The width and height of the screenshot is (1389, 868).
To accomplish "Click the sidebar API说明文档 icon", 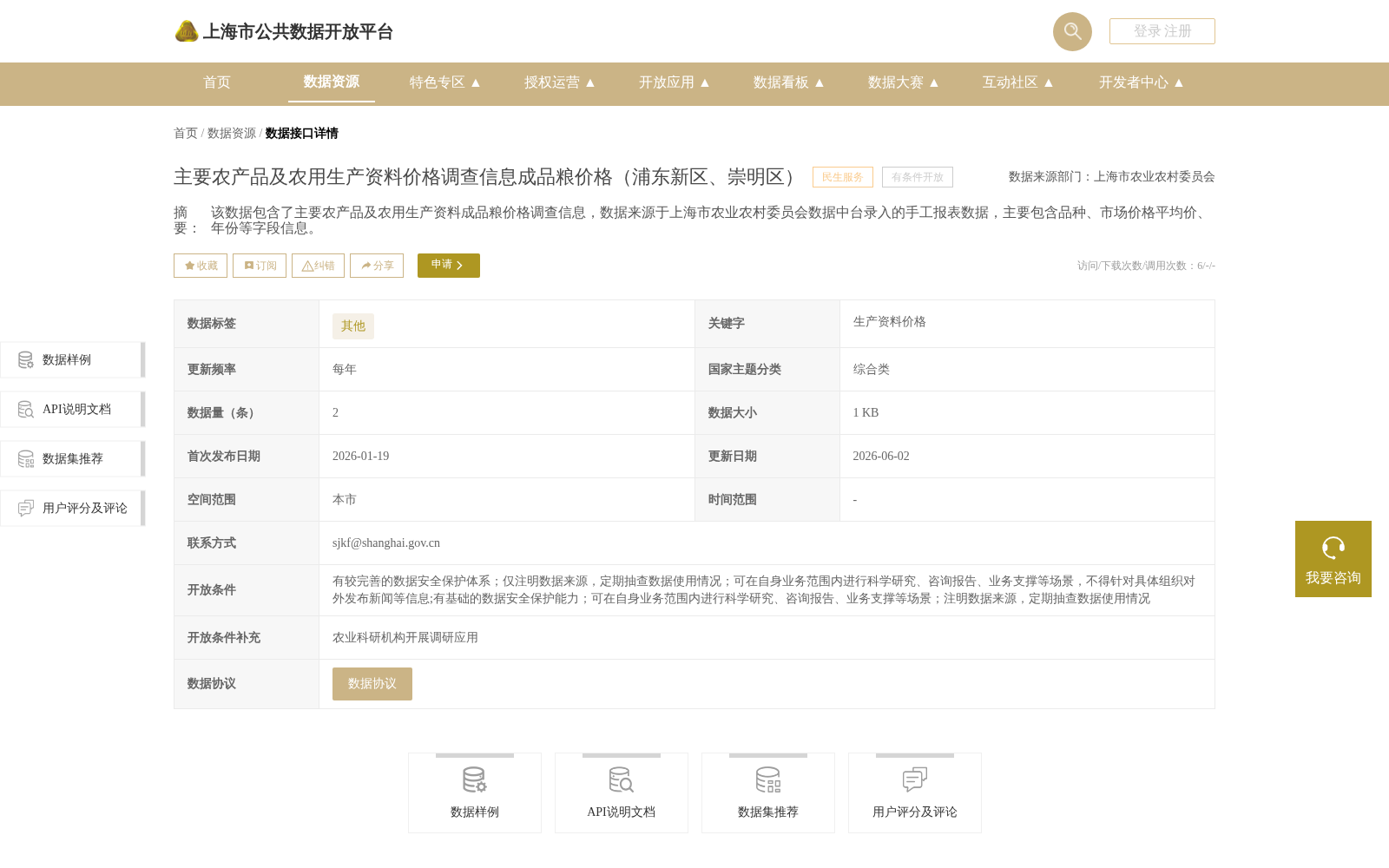I will tap(26, 409).
